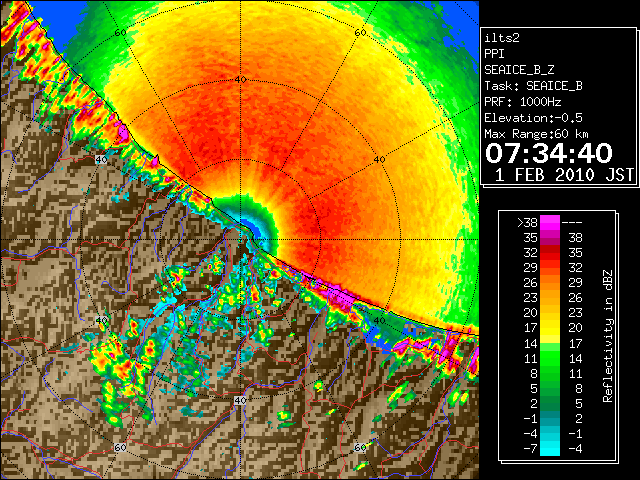Click the '1 FEB 2010 JST' date
The width and height of the screenshot is (640, 480).
pyautogui.click(x=564, y=175)
